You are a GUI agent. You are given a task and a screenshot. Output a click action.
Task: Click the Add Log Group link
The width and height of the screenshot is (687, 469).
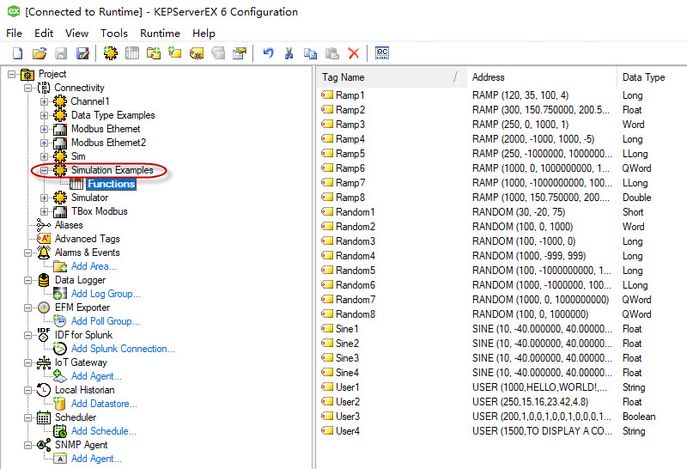click(106, 294)
